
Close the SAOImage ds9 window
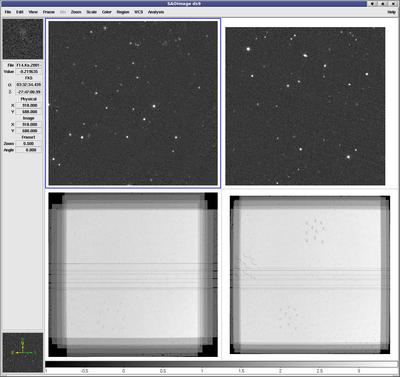[x=393, y=4]
